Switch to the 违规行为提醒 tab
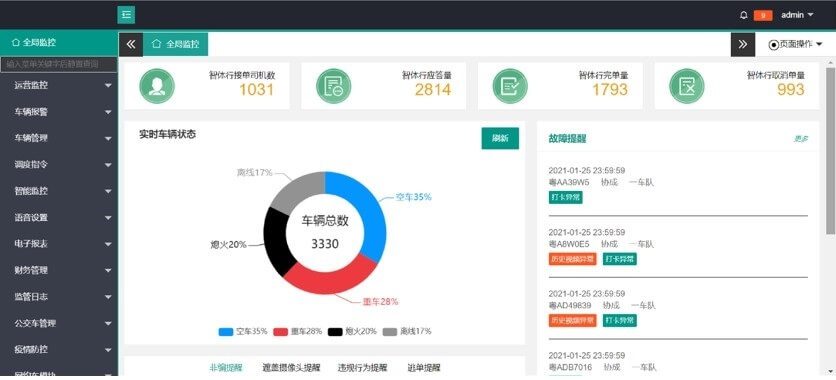 tap(362, 368)
